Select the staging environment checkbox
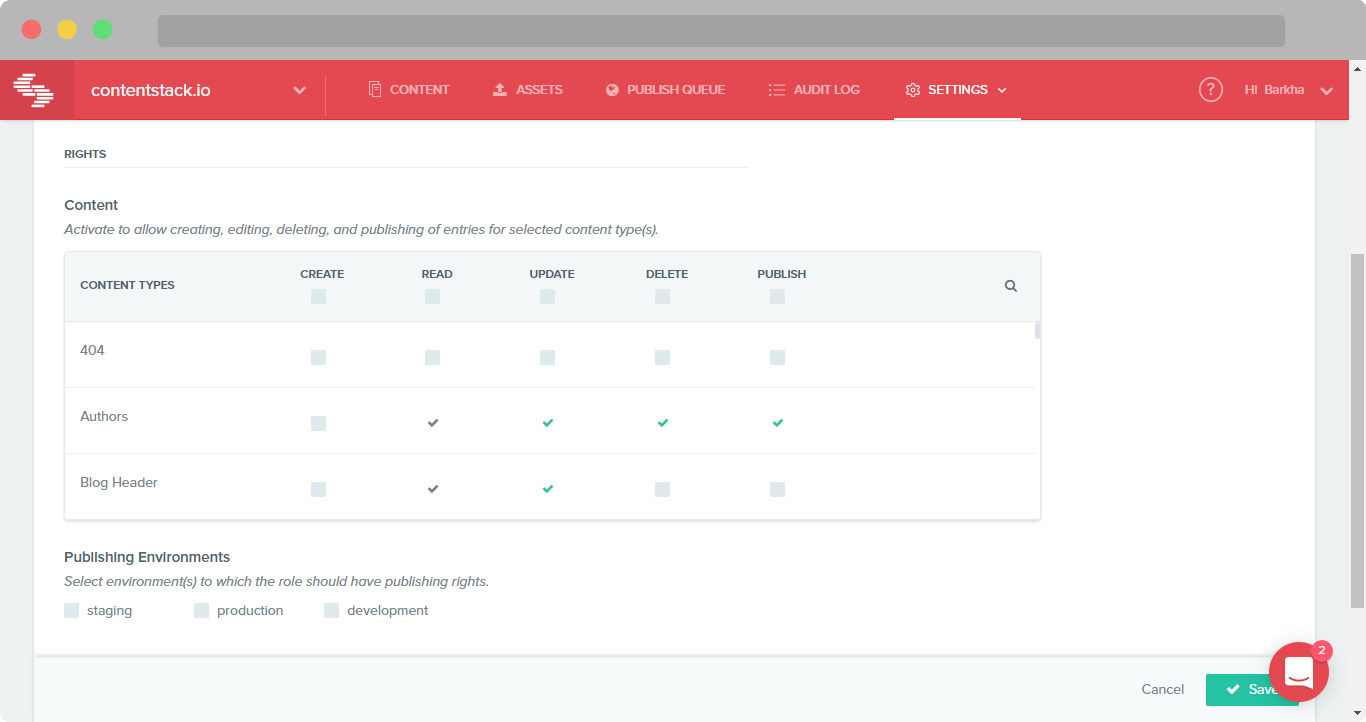Viewport: 1366px width, 722px height. pos(71,610)
